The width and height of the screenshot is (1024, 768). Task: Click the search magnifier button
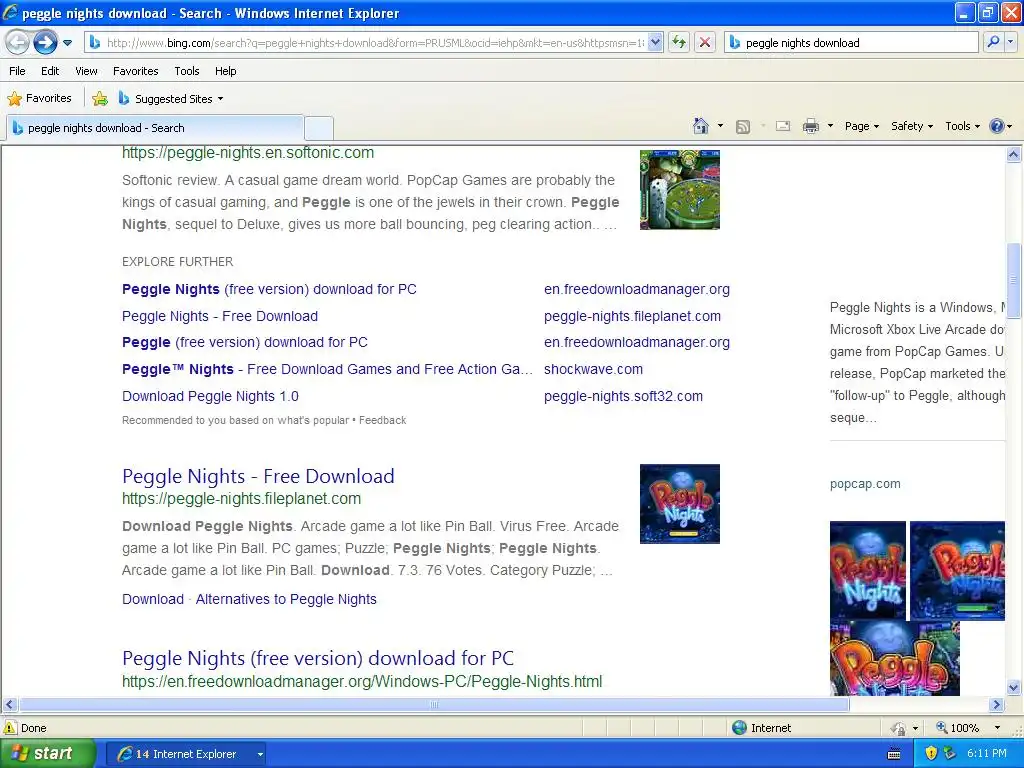(993, 42)
